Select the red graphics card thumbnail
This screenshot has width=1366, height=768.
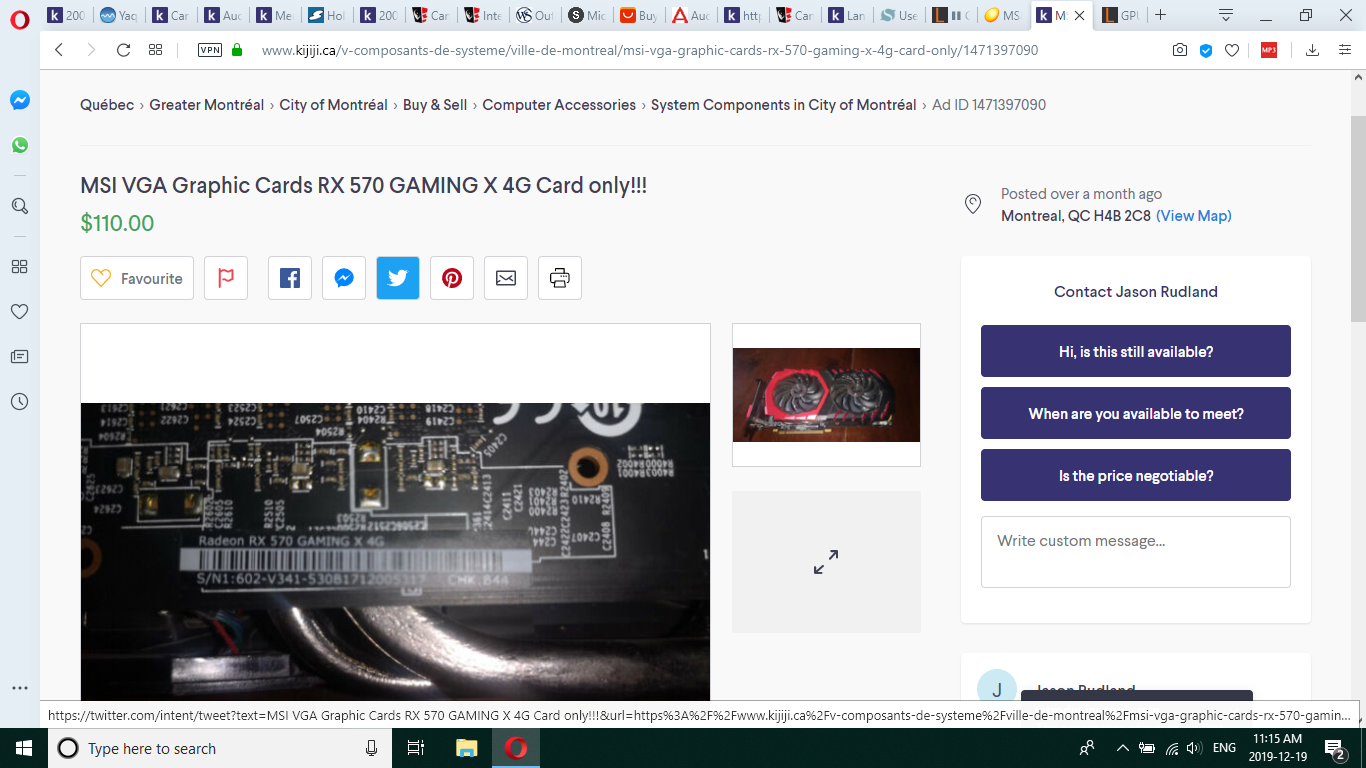(826, 395)
